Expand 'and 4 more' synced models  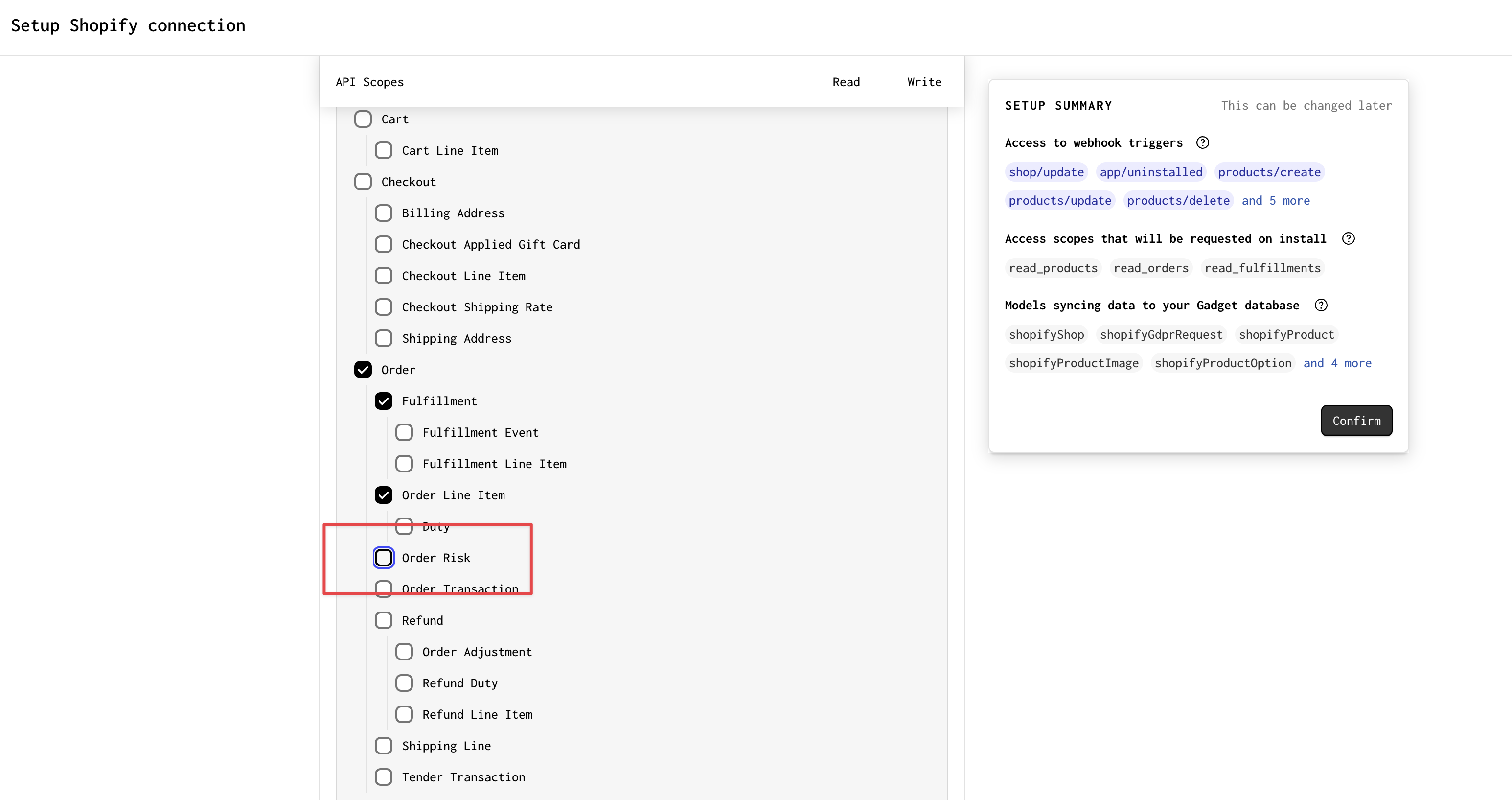coord(1337,363)
